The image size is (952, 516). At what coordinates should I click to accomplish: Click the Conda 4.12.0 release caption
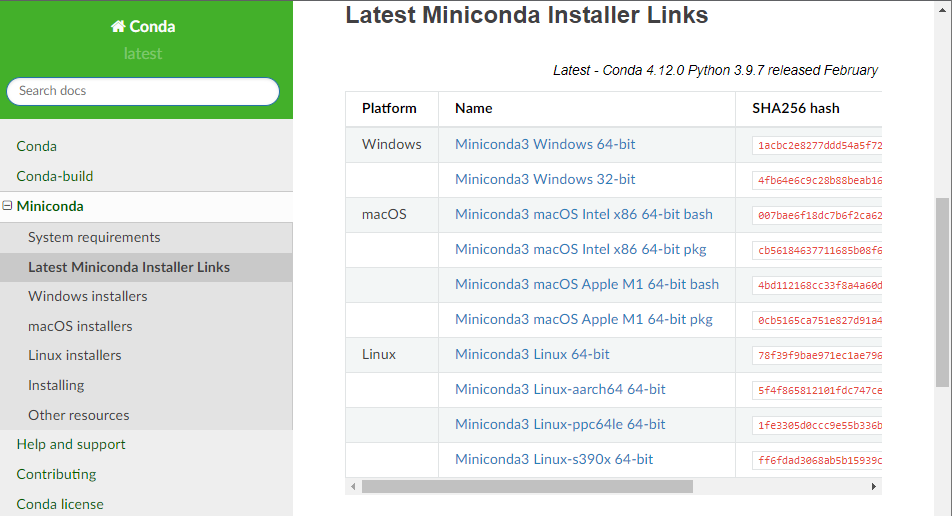tap(715, 70)
